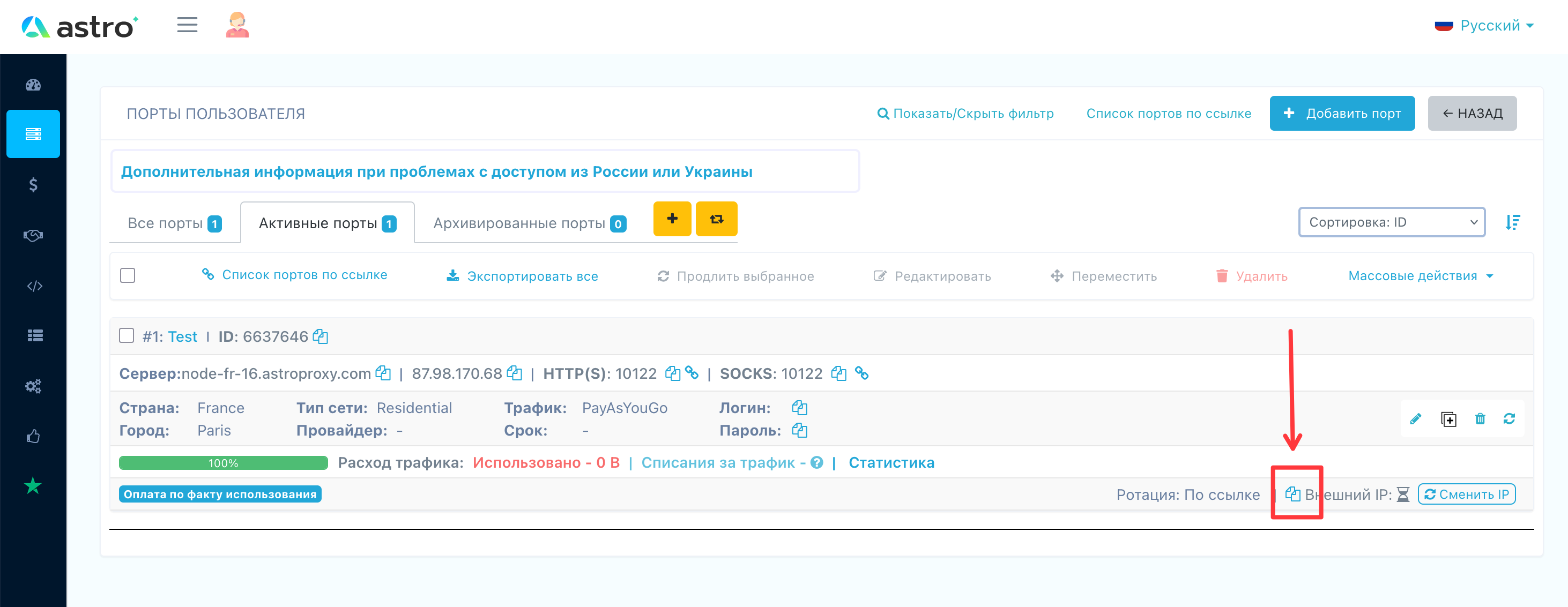Copy the port ID 6637646

click(320, 336)
